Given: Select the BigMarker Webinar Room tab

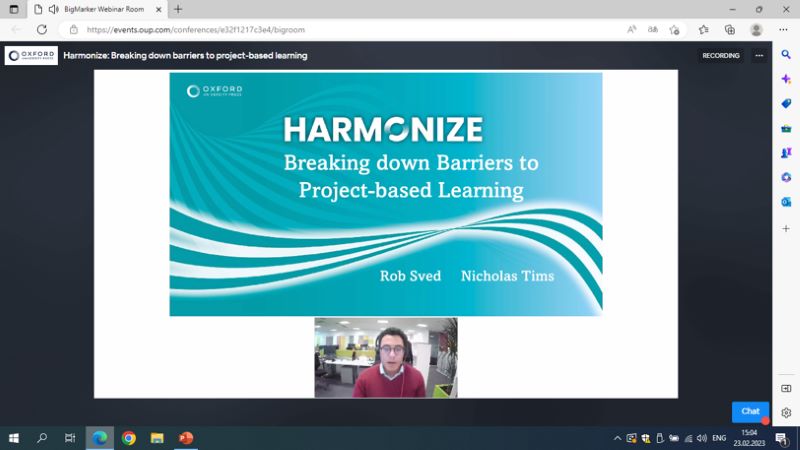Looking at the screenshot, I should coord(98,9).
